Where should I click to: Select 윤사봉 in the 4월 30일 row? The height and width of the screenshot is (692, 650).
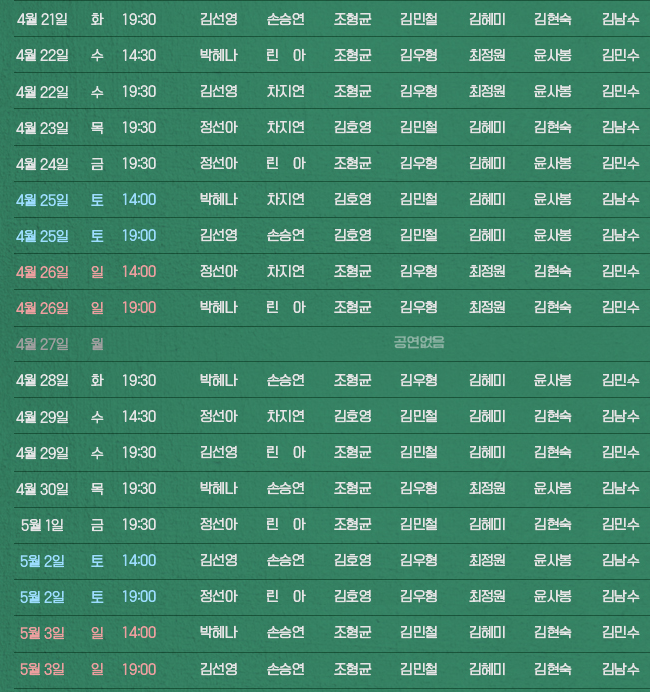pos(553,488)
